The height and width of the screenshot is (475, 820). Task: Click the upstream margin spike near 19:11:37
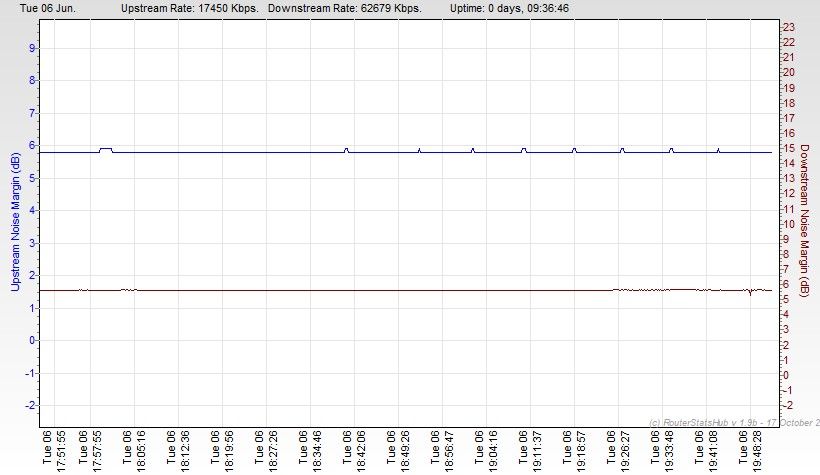(x=523, y=150)
